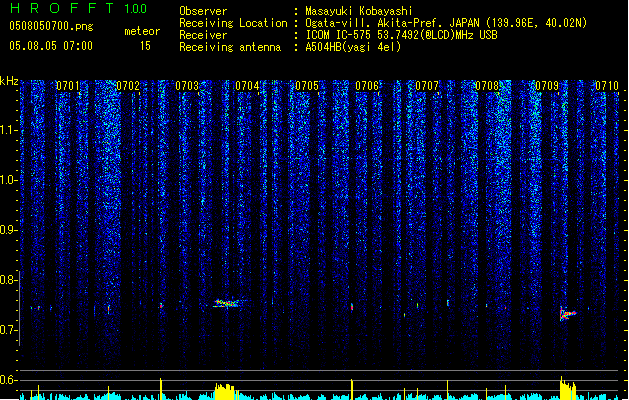Click the HROFFT 1.0.0 title text
The image size is (629, 400).
tap(79, 8)
